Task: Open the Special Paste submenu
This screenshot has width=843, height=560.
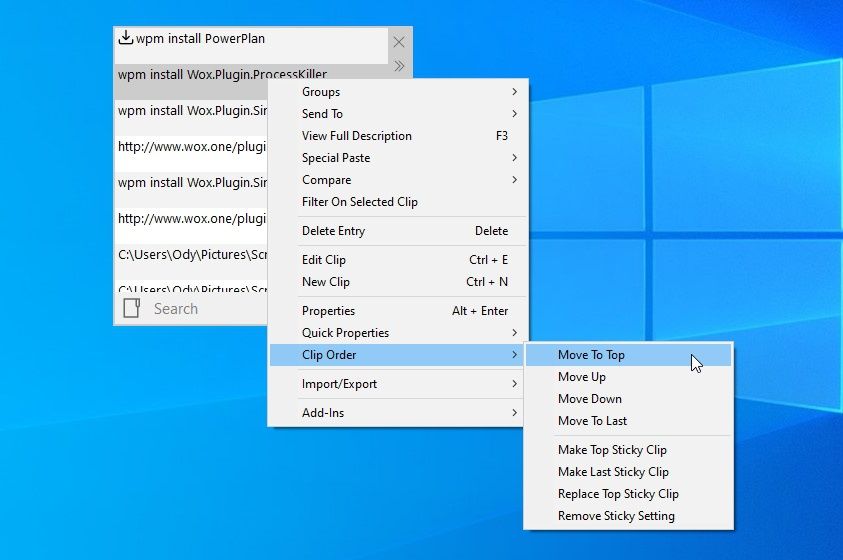Action: click(x=398, y=158)
